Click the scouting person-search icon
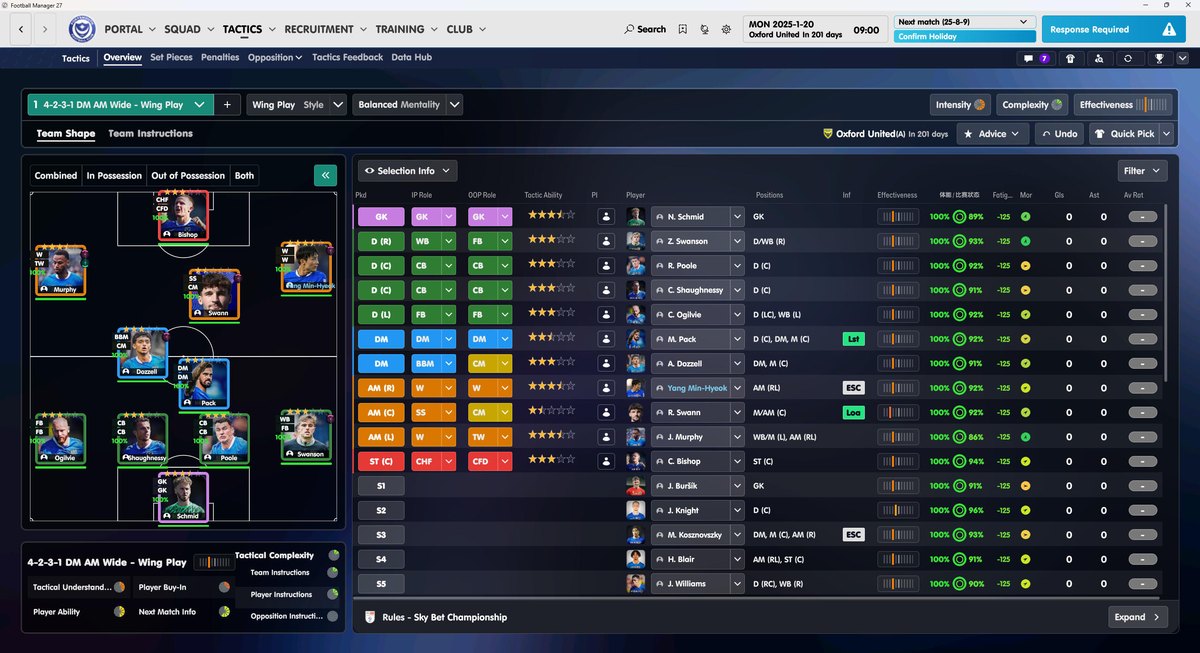 [x=1098, y=58]
